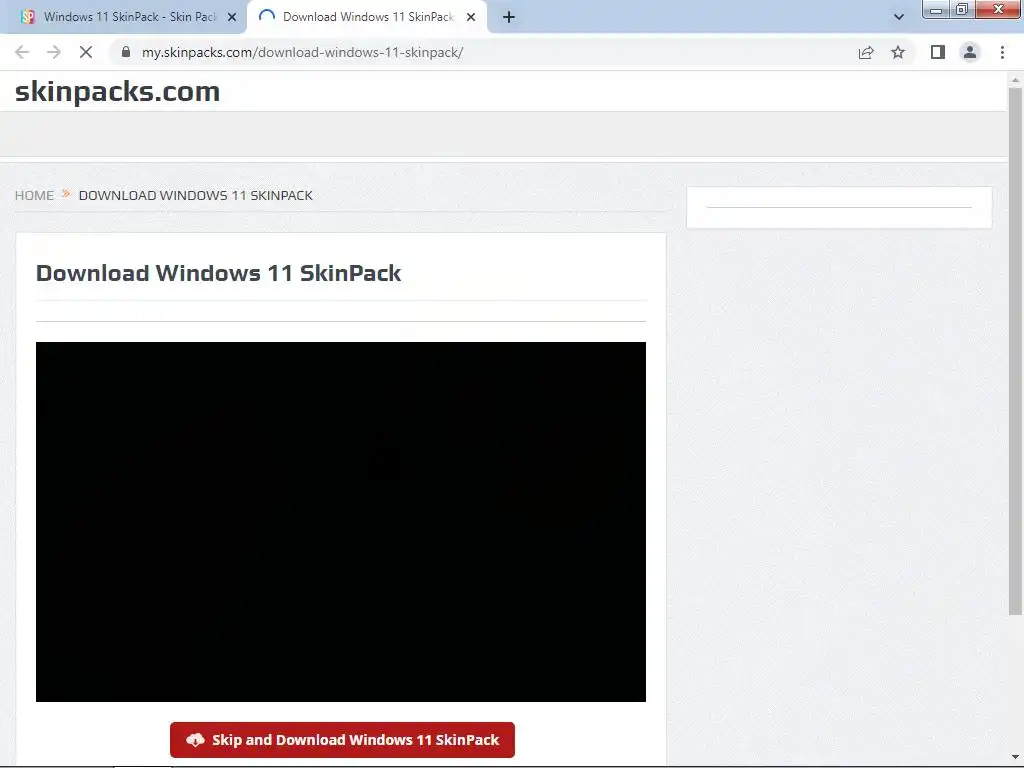The height and width of the screenshot is (768, 1024).
Task: Open the Chrome profile menu
Action: coord(970,52)
